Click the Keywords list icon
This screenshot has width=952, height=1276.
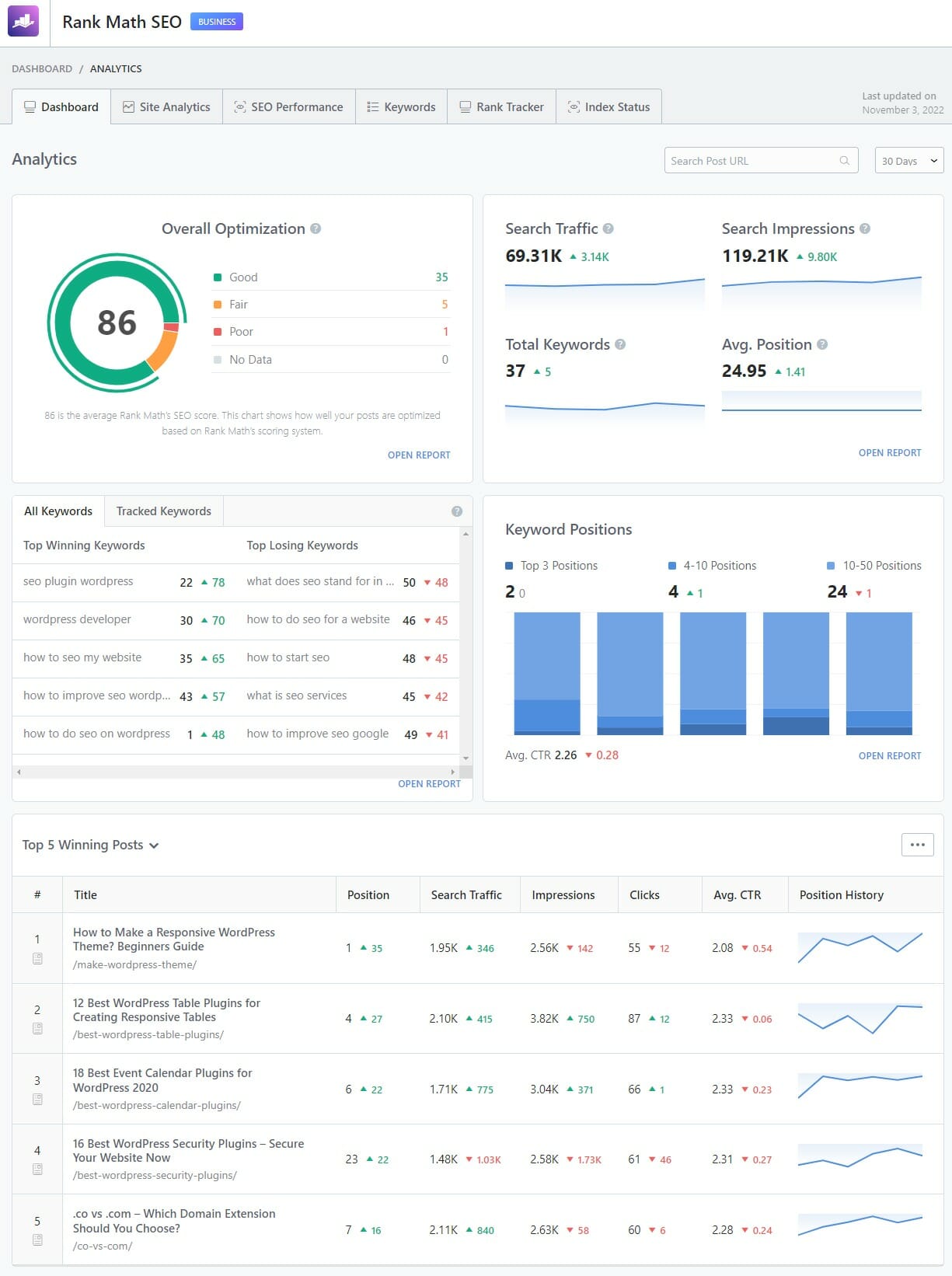(373, 107)
